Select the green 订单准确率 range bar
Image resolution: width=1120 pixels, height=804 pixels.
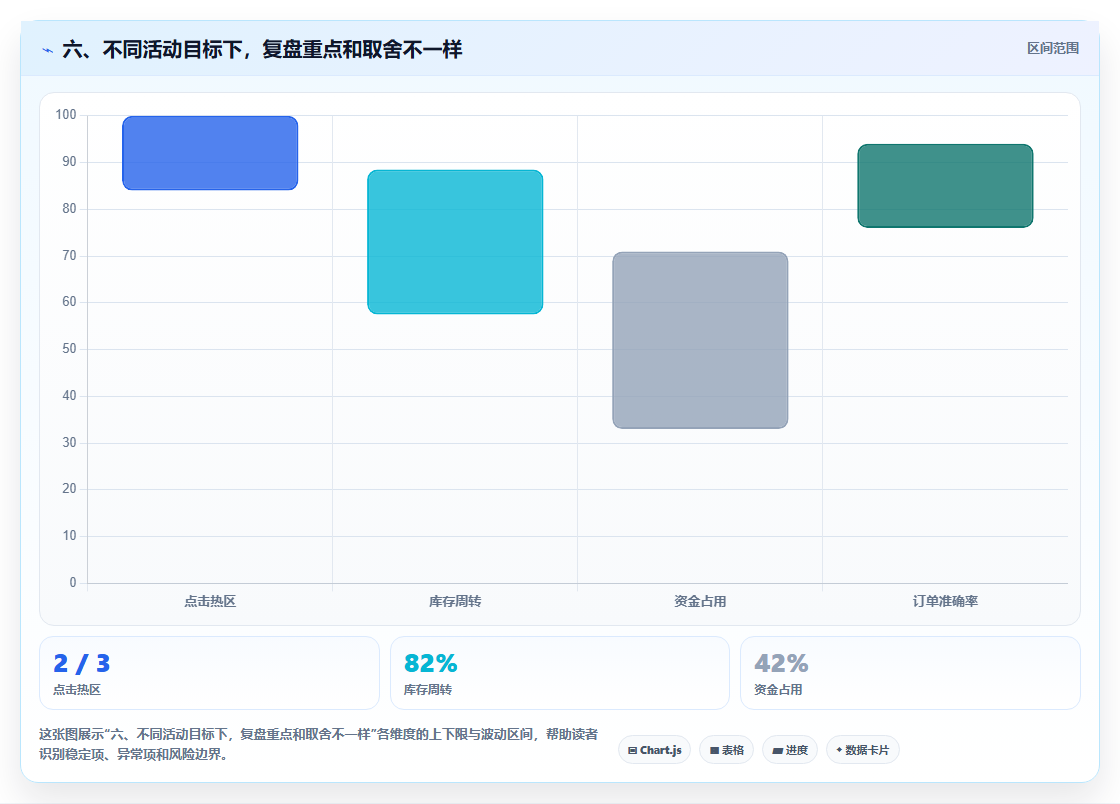pos(945,186)
